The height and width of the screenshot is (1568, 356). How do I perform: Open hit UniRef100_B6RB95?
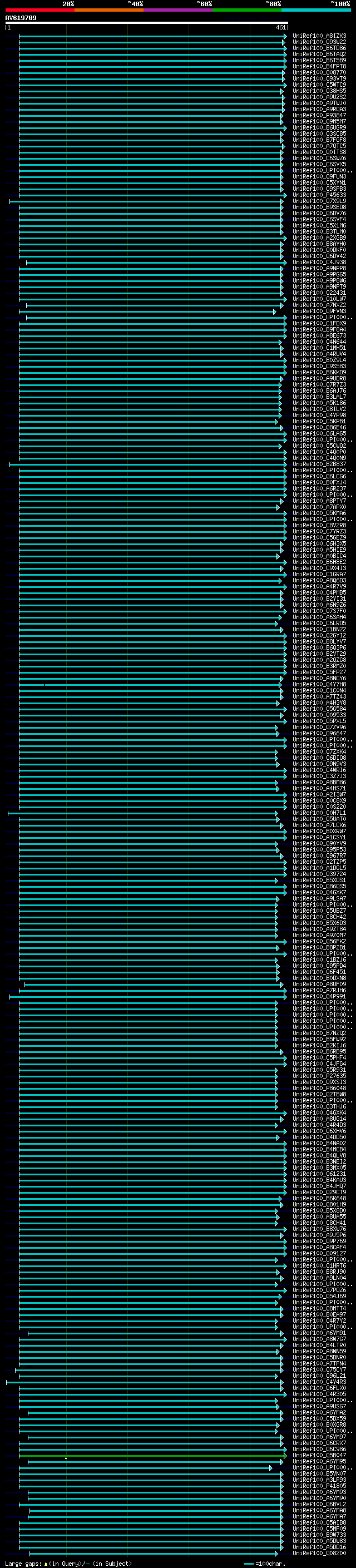[319, 1051]
